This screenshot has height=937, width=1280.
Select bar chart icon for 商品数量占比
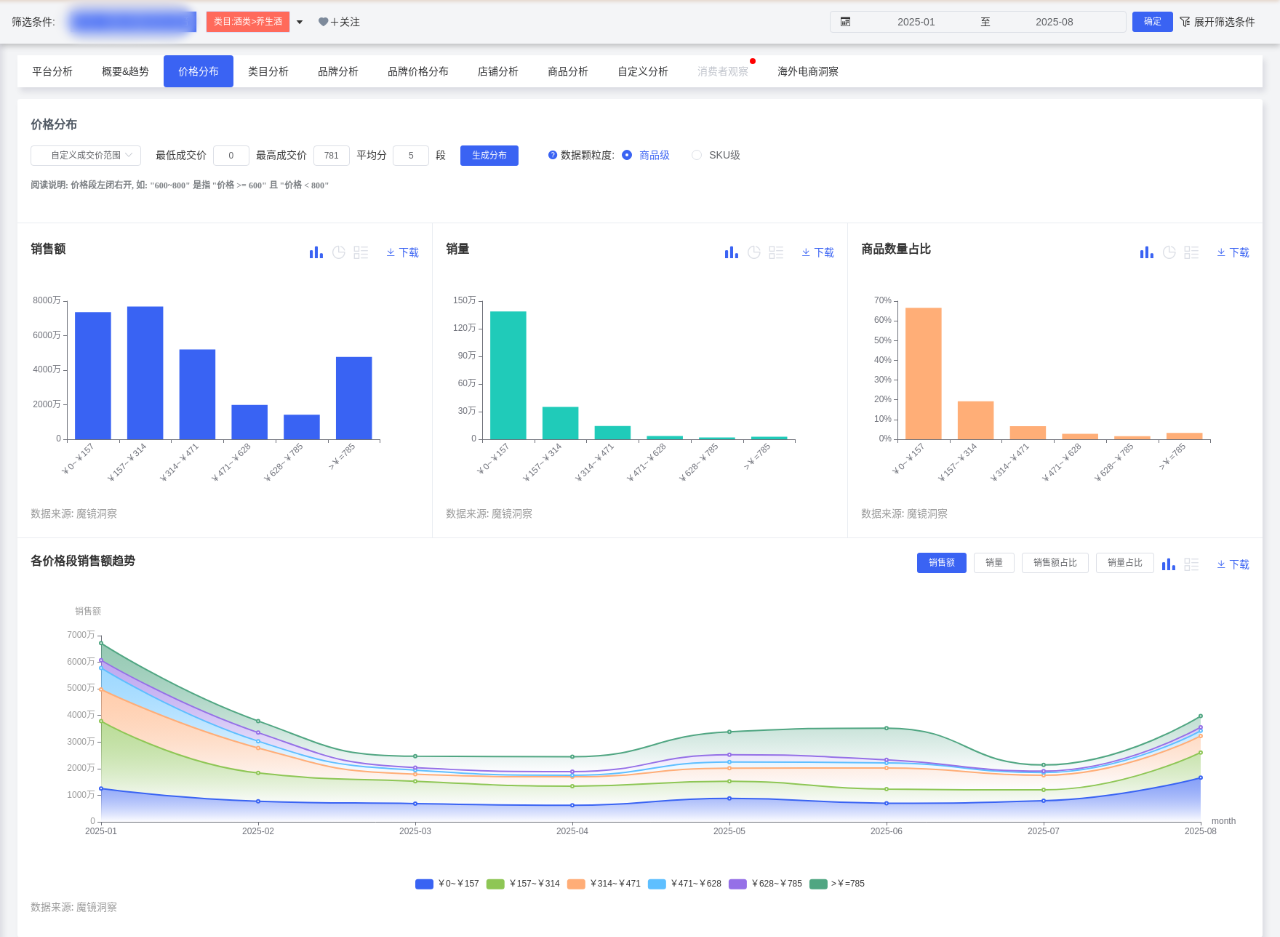[1146, 253]
